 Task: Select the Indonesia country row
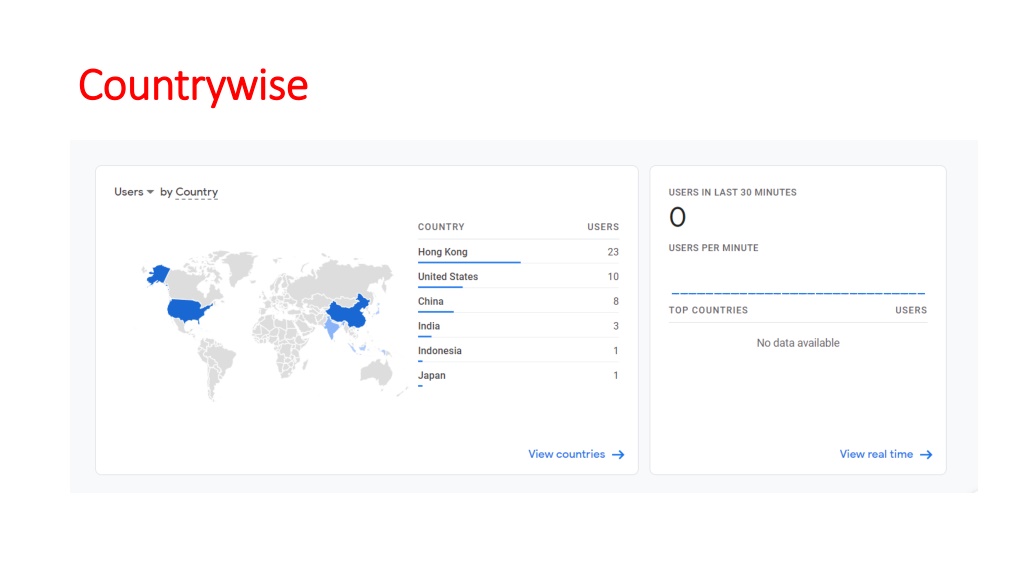(x=519, y=351)
